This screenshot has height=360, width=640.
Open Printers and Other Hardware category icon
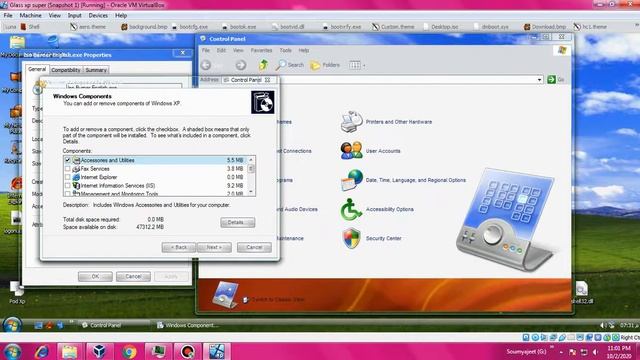(351, 122)
